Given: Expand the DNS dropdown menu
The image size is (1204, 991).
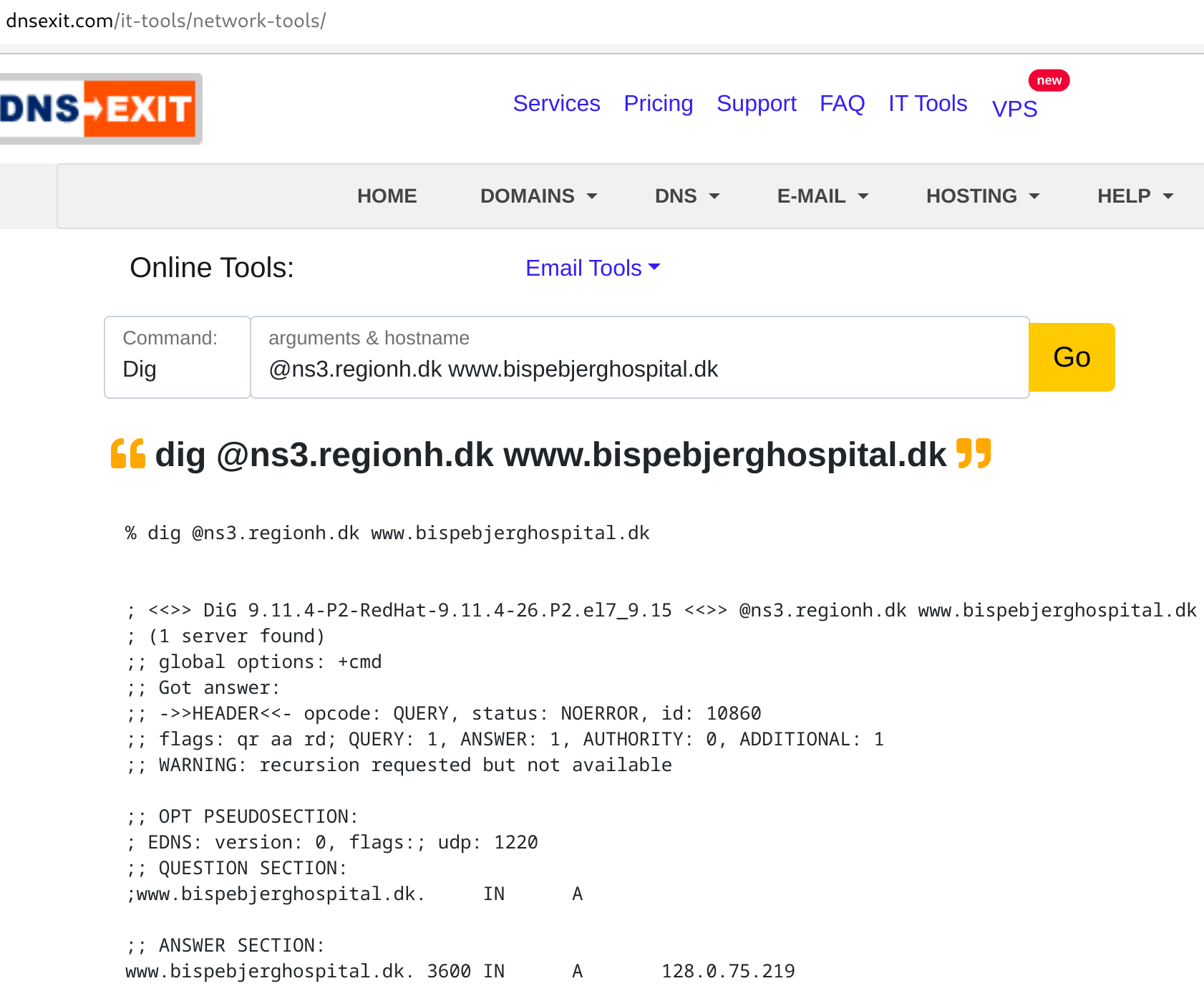Looking at the screenshot, I should click(x=687, y=196).
